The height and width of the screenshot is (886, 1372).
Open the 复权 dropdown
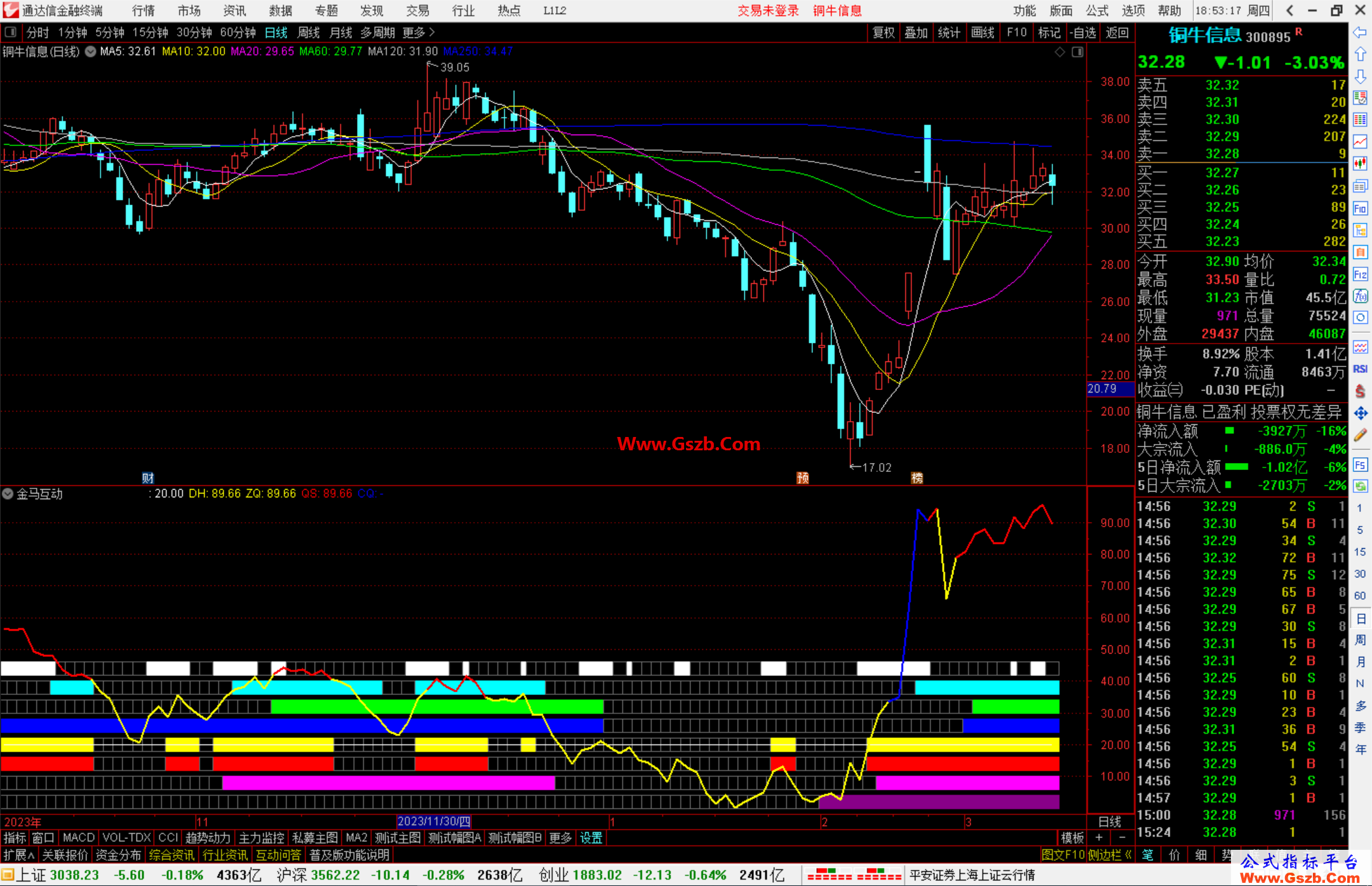point(884,32)
